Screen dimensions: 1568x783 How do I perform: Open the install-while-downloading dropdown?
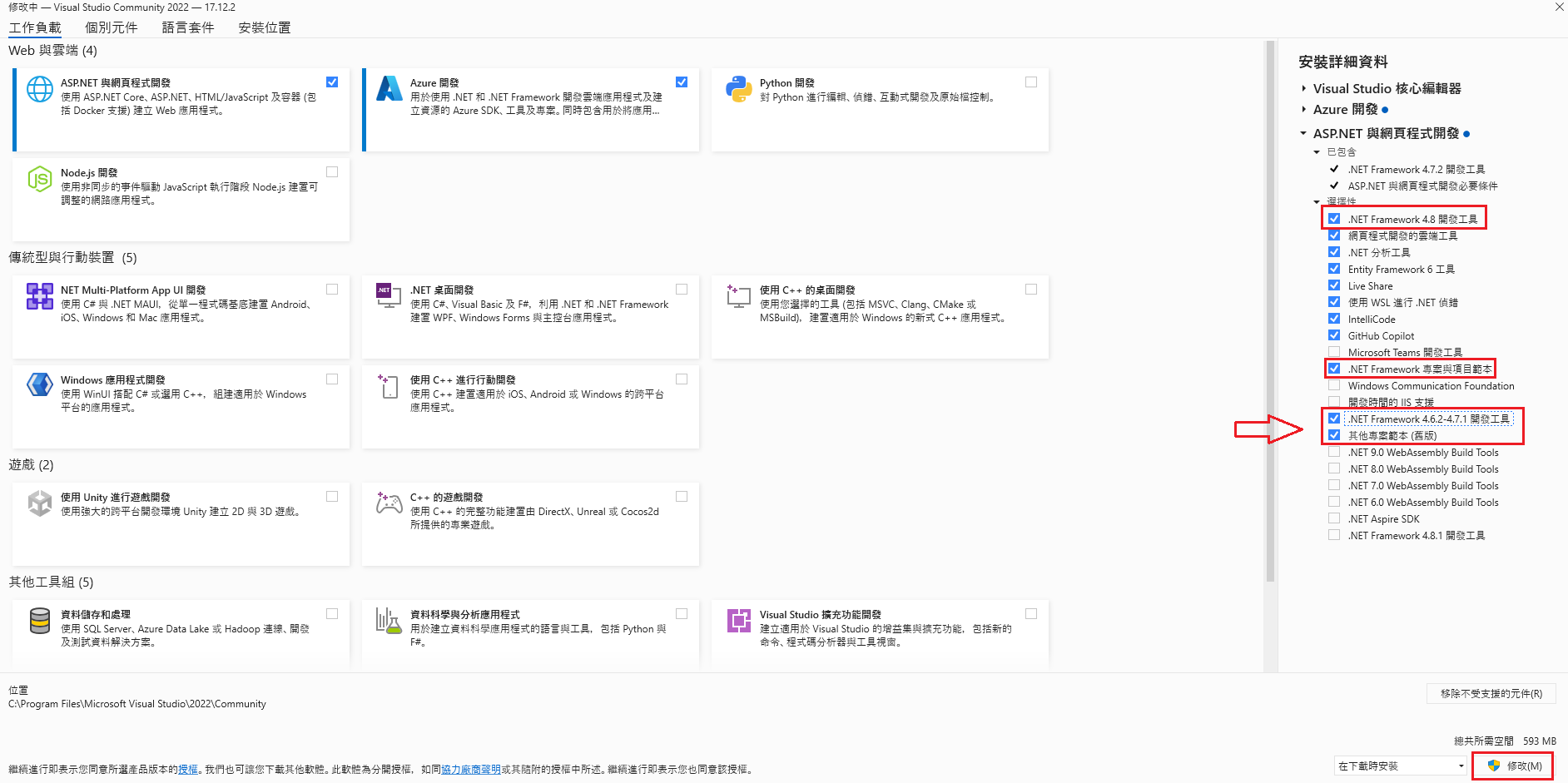[x=1400, y=766]
